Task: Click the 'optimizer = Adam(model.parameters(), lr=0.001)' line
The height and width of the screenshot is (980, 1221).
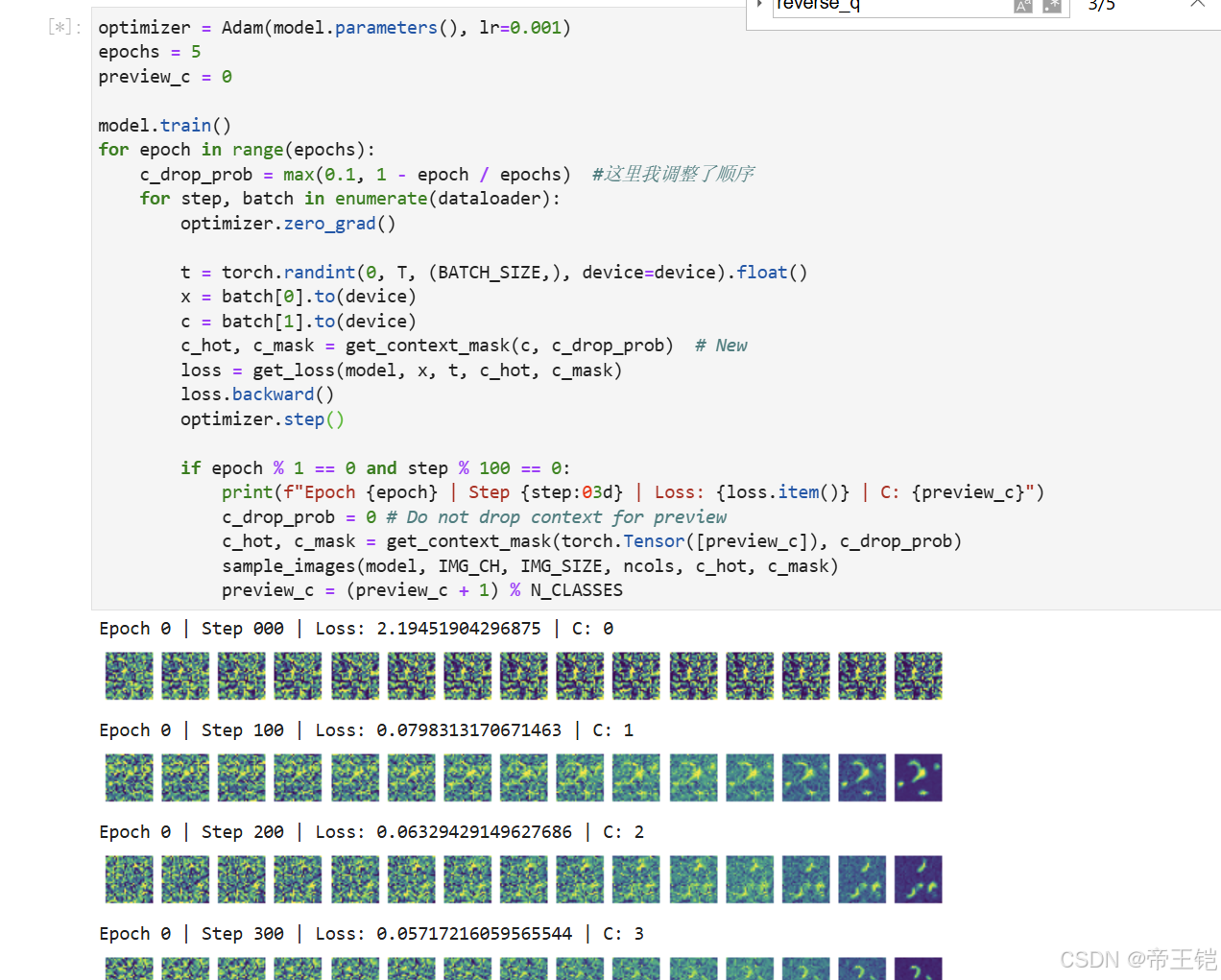Action: pos(334,28)
